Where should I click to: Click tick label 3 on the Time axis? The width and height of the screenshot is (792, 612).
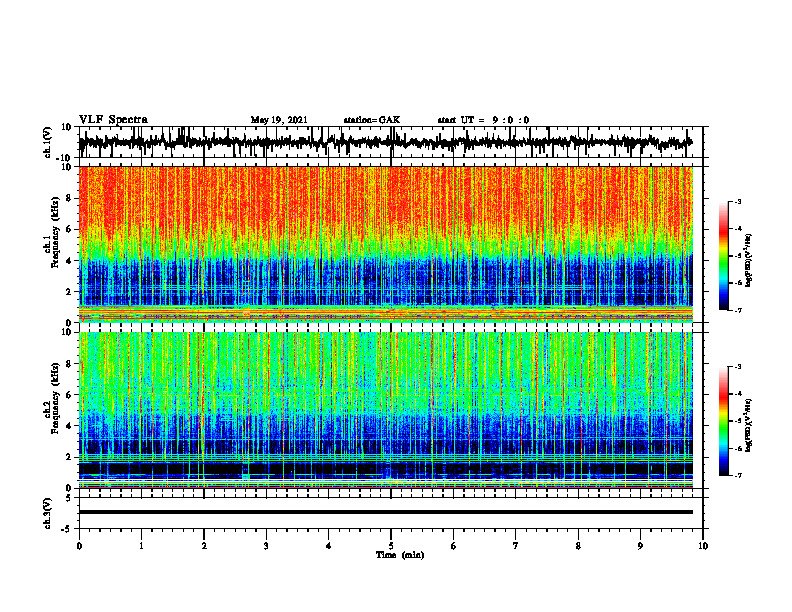(x=266, y=546)
